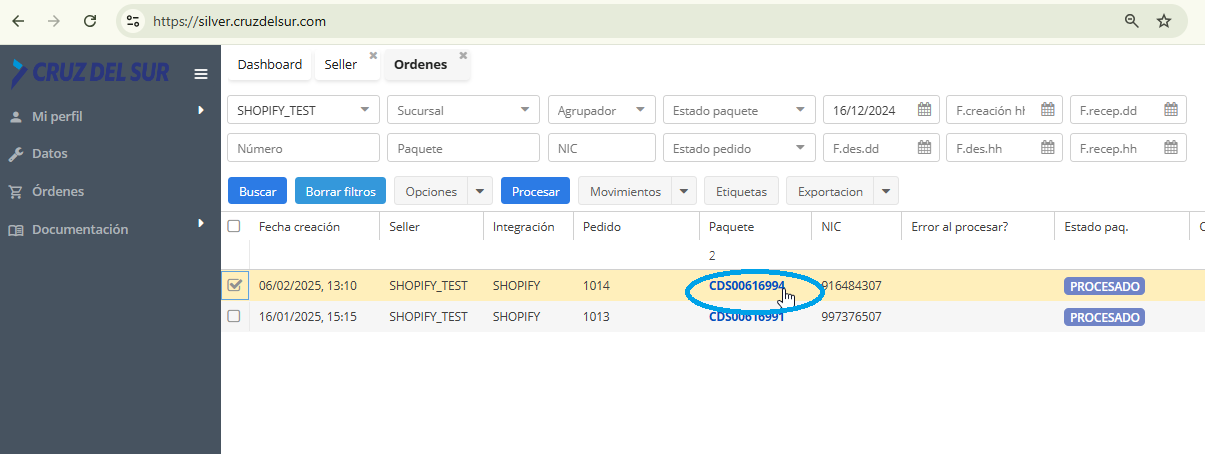Expand the Opciones dropdown arrow
Viewport: 1205px width, 454px height.
tap(481, 191)
